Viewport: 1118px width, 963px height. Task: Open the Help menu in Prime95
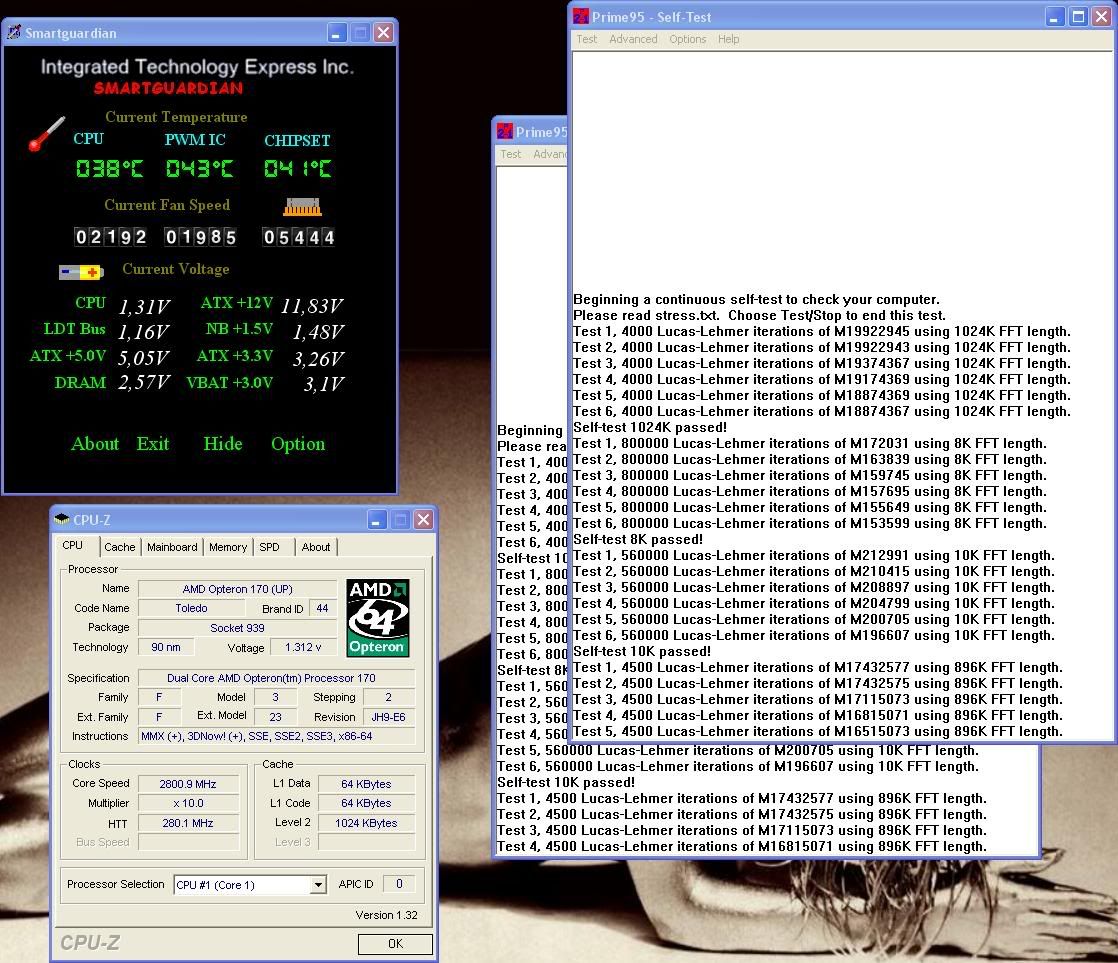(729, 39)
